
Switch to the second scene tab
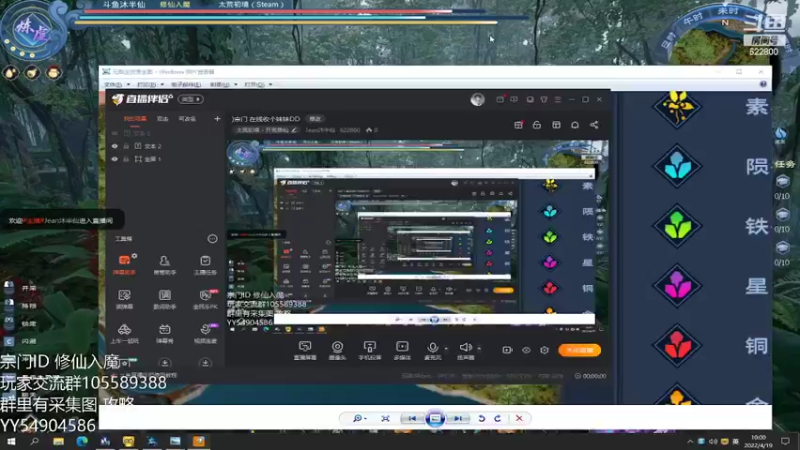pyautogui.click(x=162, y=119)
